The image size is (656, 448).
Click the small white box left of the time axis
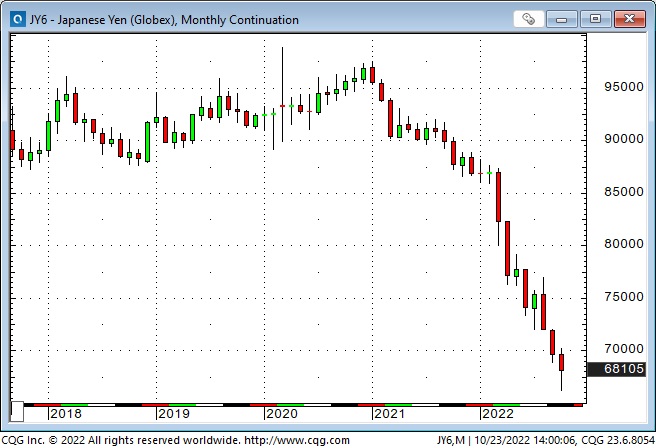click(x=17, y=412)
